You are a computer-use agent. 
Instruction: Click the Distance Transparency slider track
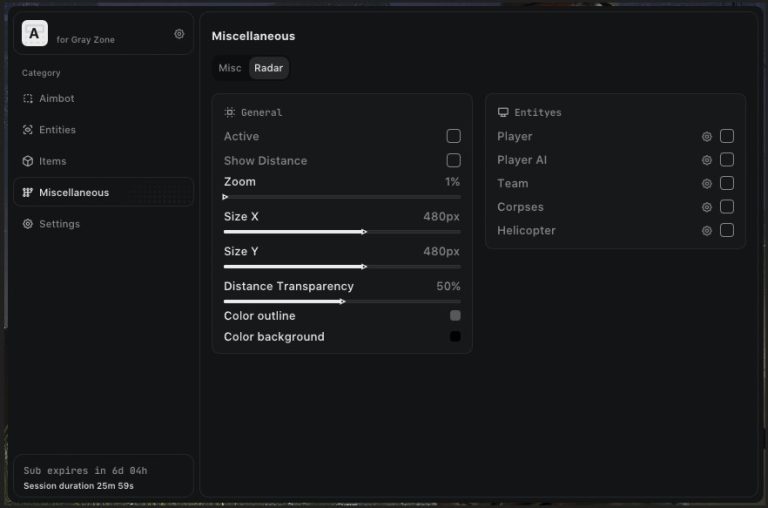342,301
